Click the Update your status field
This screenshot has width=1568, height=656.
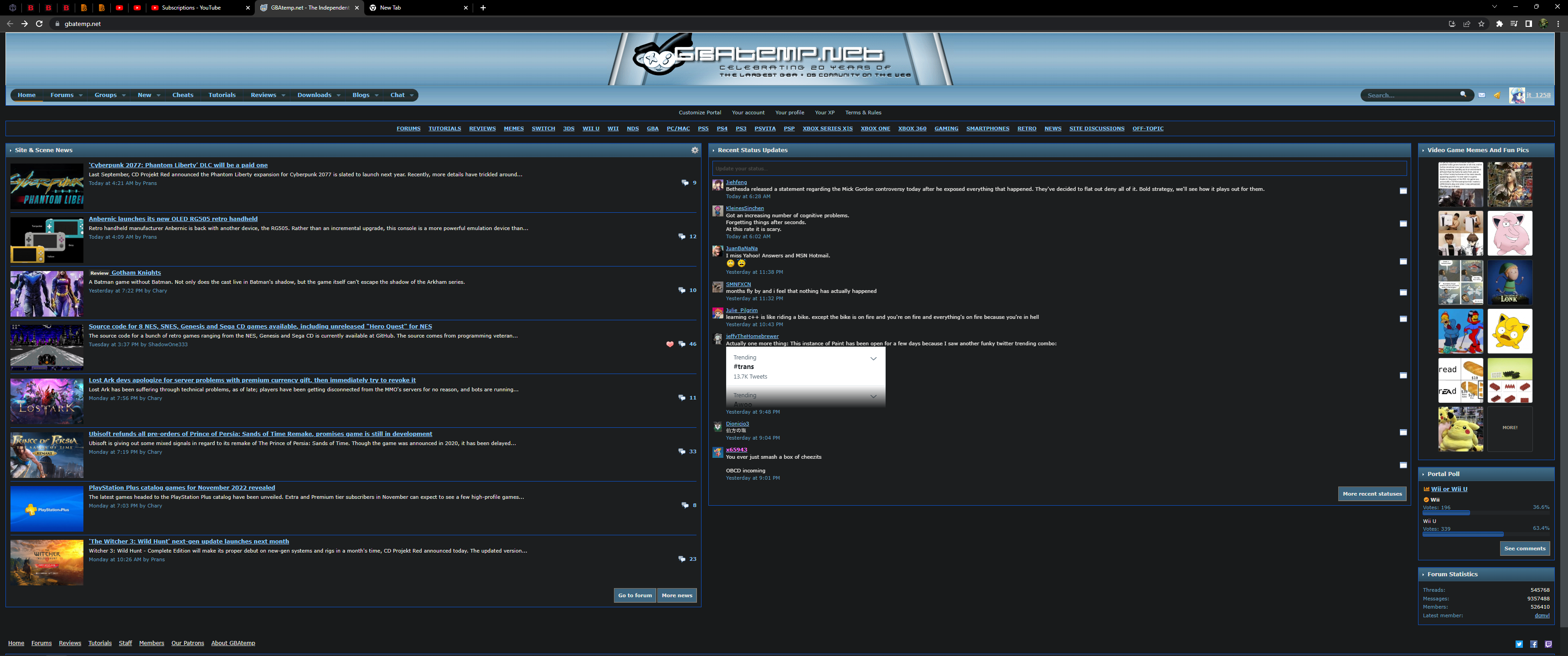point(1059,169)
